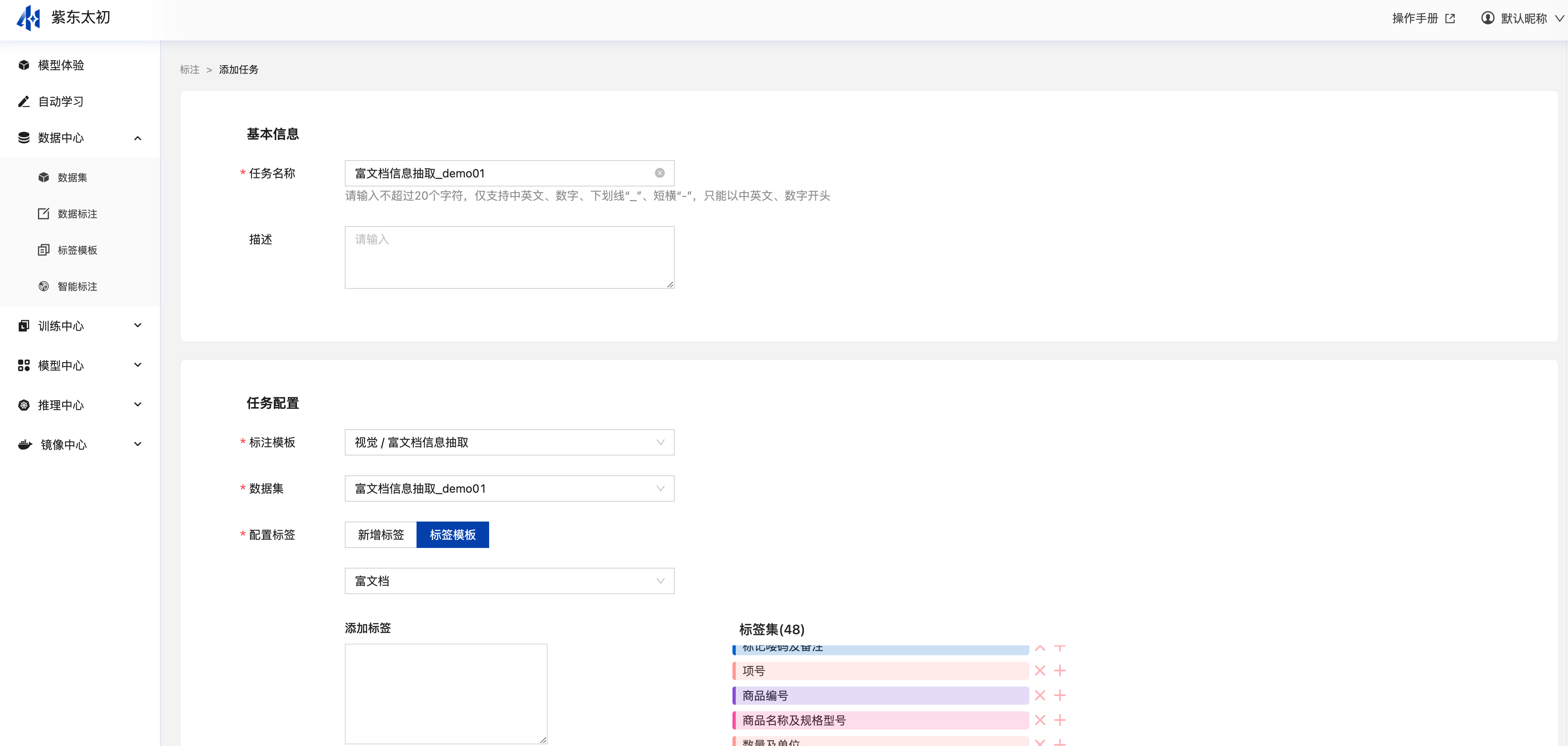
Task: Click the user avatar icon
Action: click(1488, 18)
